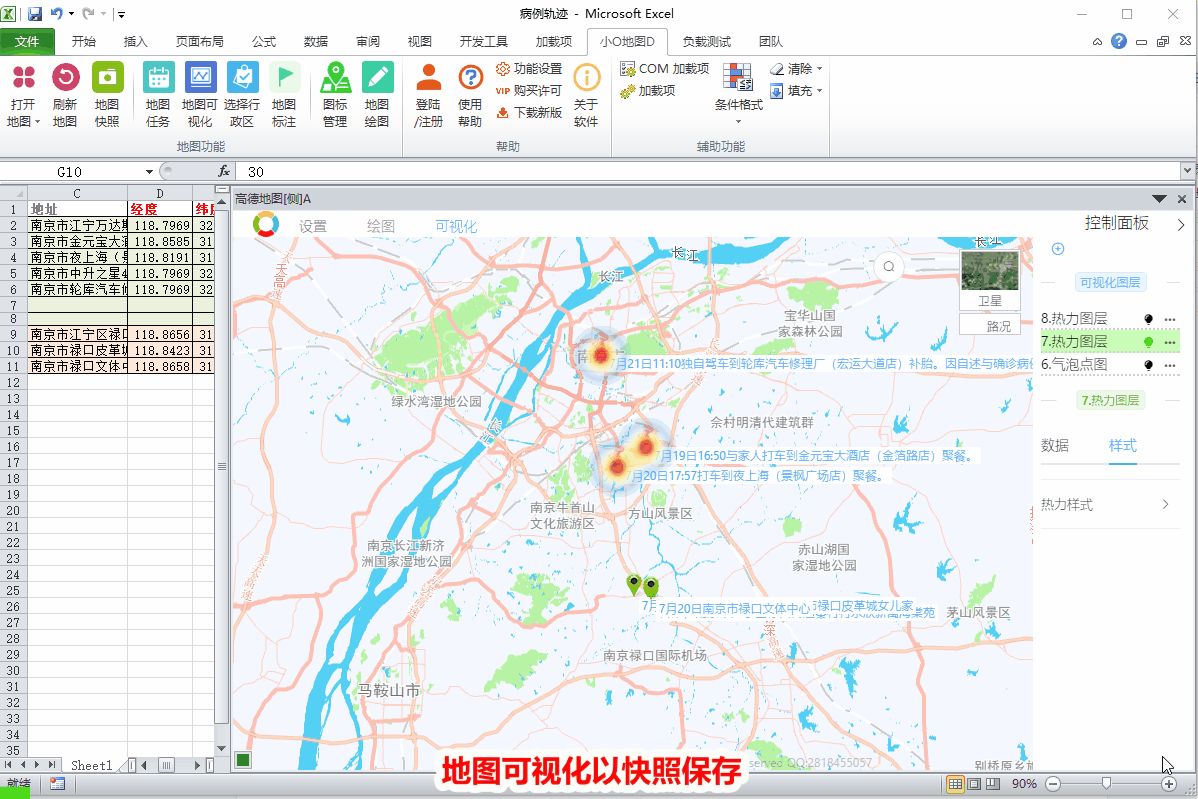Open the 文件 file menu
The image size is (1198, 799).
click(x=27, y=41)
